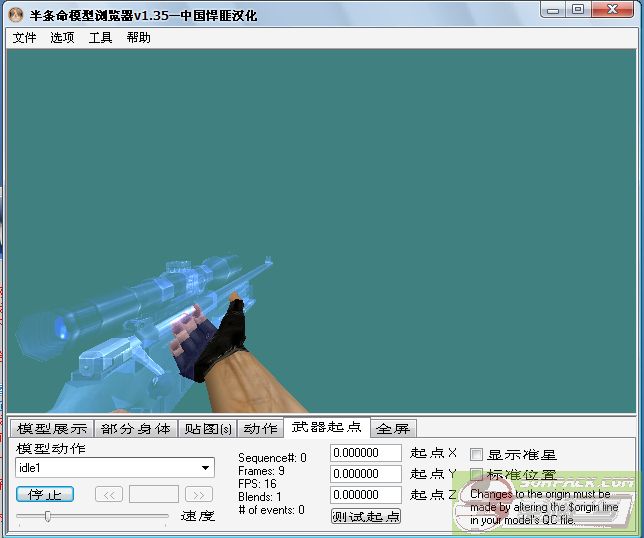Click the 测试起点 test origin button

[365, 516]
